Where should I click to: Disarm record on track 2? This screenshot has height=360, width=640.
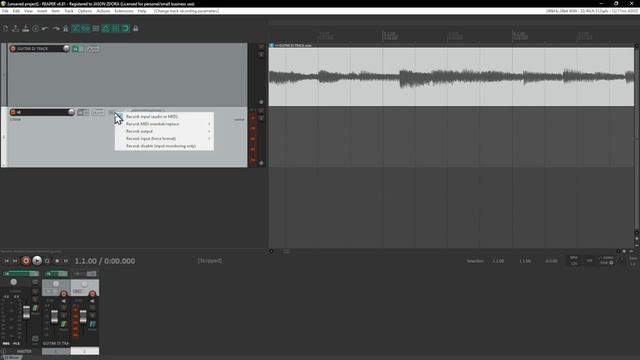click(13, 112)
